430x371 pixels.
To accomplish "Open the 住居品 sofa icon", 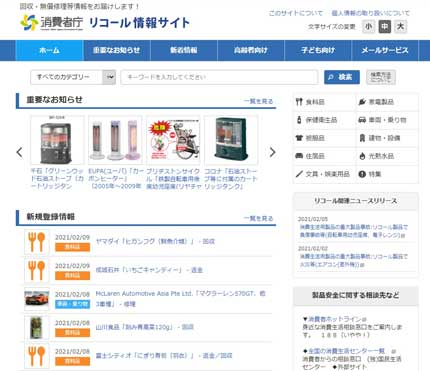I will coord(299,156).
